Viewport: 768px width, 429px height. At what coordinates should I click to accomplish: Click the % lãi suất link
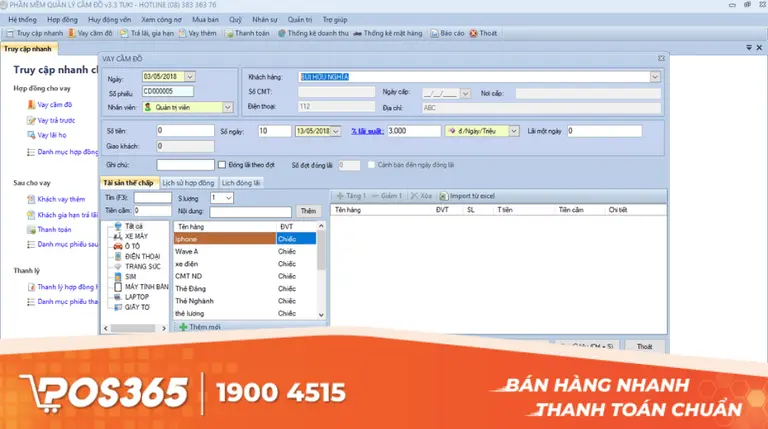pyautogui.click(x=367, y=131)
